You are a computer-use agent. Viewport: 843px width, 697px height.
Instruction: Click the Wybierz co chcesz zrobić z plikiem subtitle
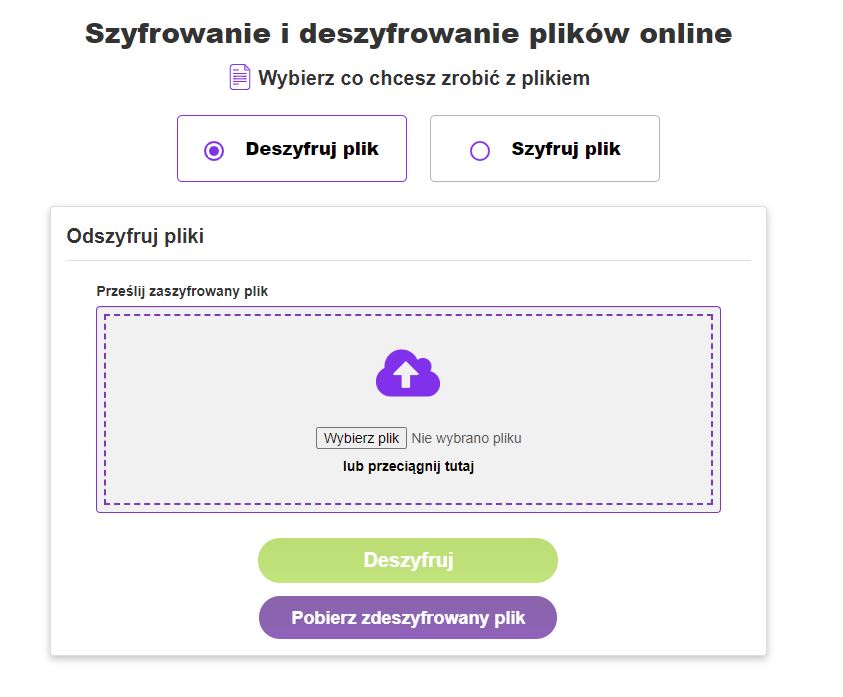[424, 78]
